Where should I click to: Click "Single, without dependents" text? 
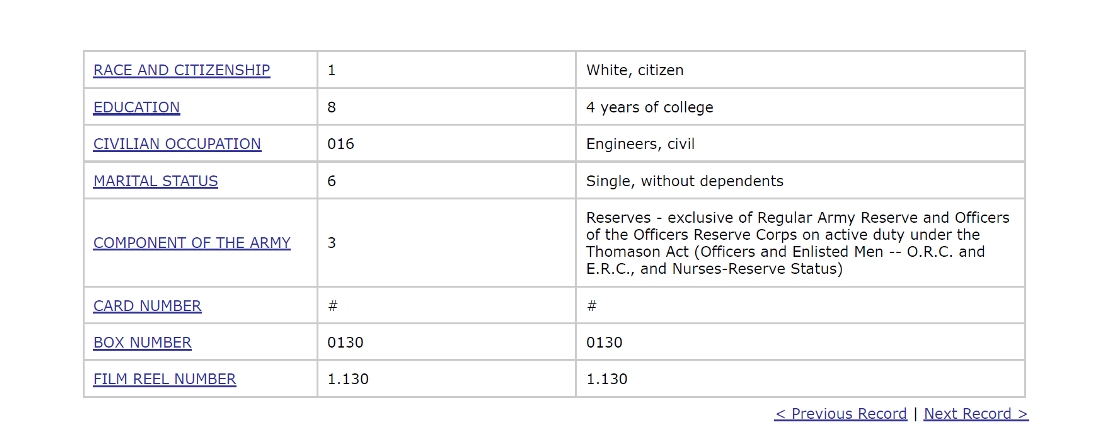coord(684,181)
